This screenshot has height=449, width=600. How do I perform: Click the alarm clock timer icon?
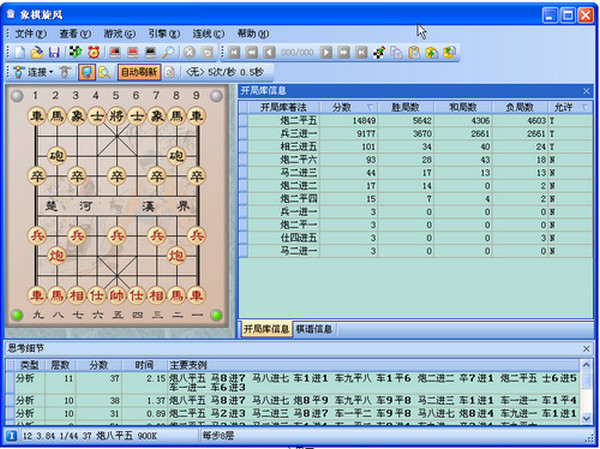93,52
